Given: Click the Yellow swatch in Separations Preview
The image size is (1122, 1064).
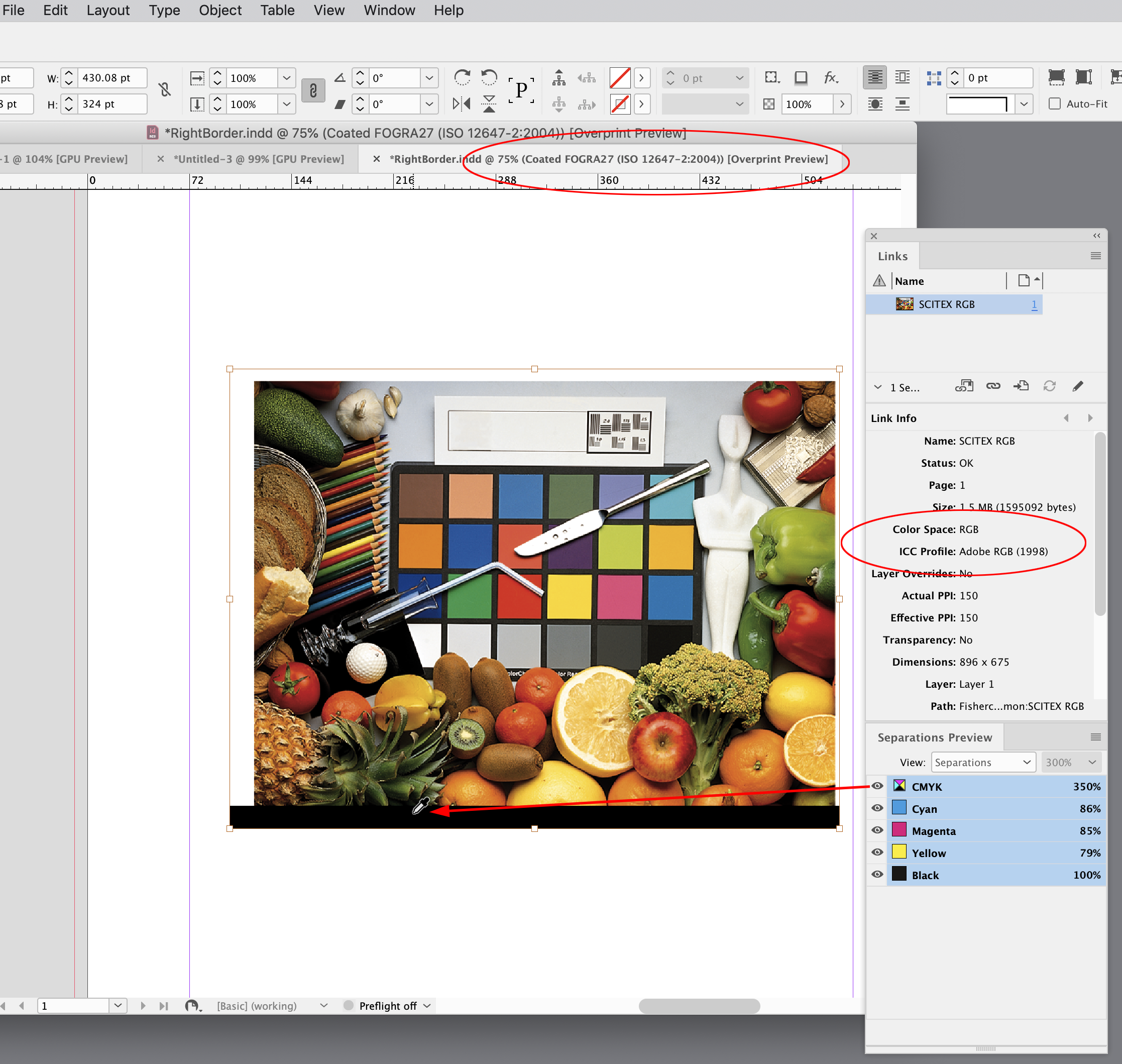Looking at the screenshot, I should coord(899,853).
